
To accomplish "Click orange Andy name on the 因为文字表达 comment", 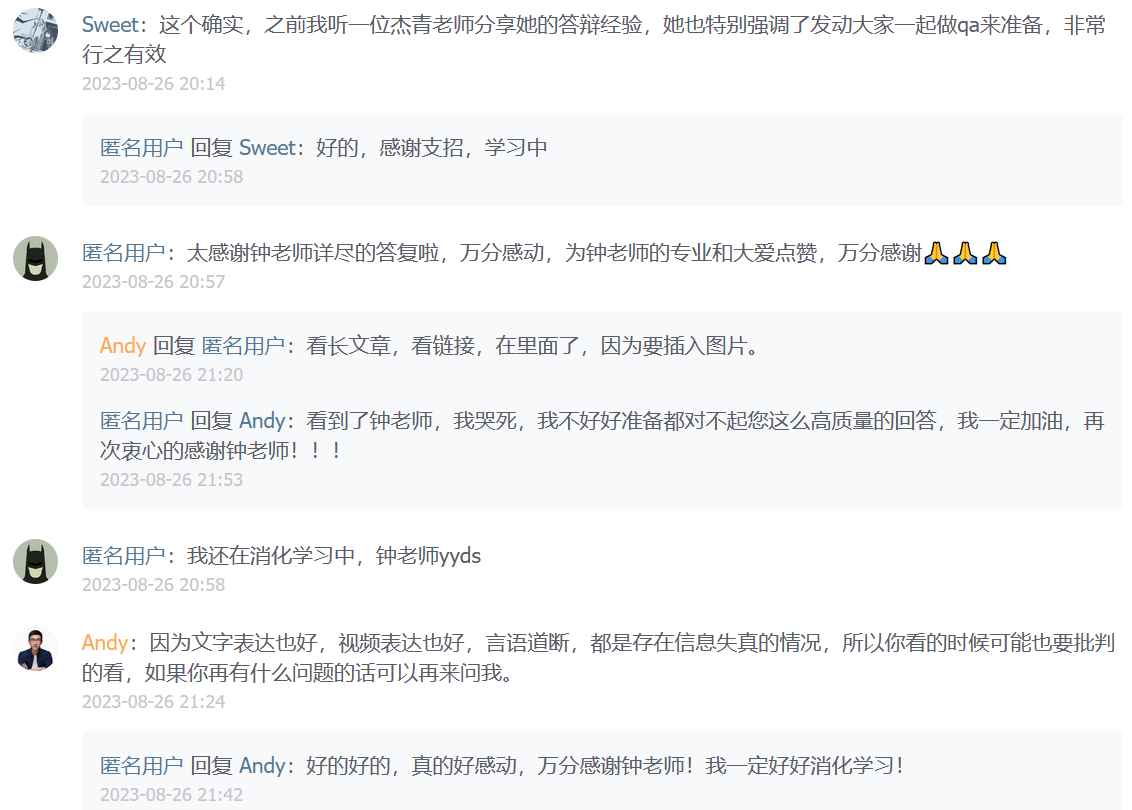I will pos(105,643).
